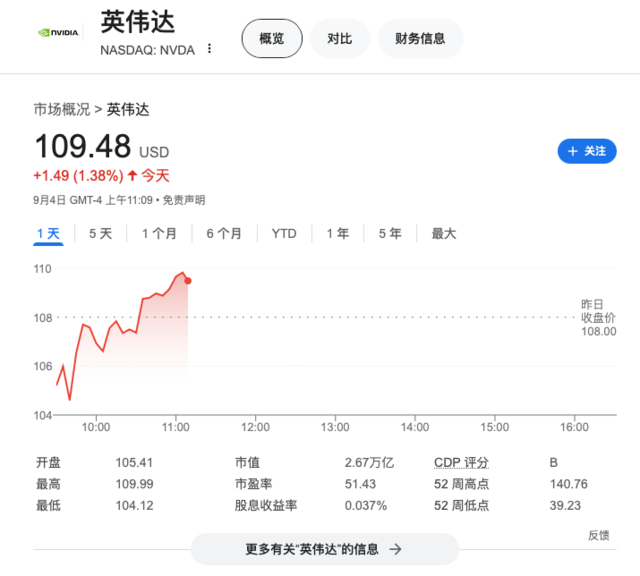Click the 英伟达 company title heading
Screen dimensions: 640x576
[138, 22]
